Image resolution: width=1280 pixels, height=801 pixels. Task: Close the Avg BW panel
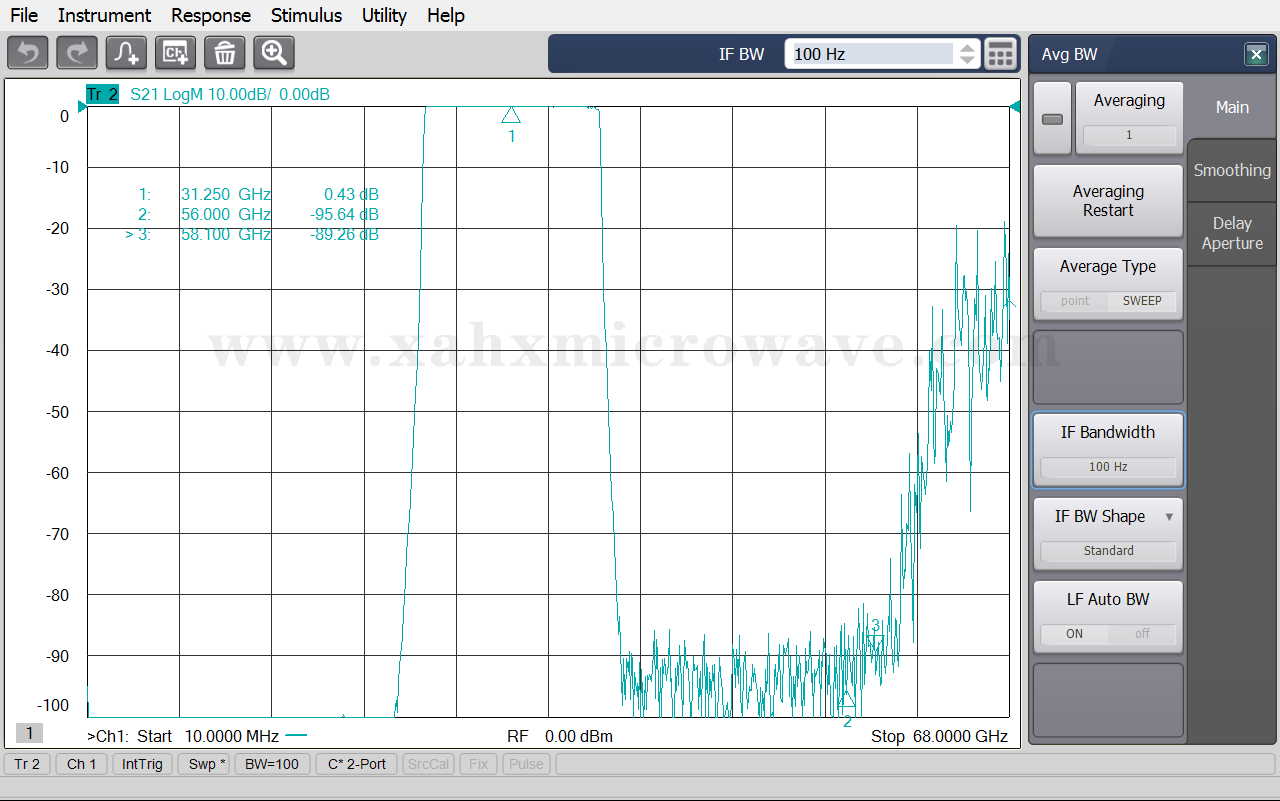[1255, 55]
